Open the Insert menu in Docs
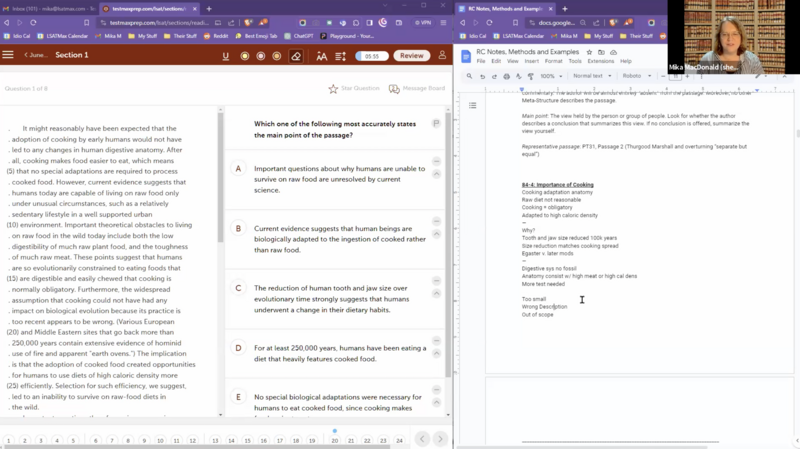The height and width of the screenshot is (449, 800). coord(533,61)
